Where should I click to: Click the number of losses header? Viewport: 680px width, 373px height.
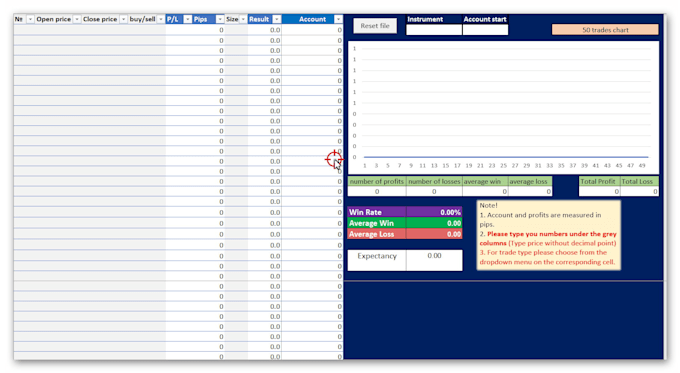pyautogui.click(x=434, y=181)
